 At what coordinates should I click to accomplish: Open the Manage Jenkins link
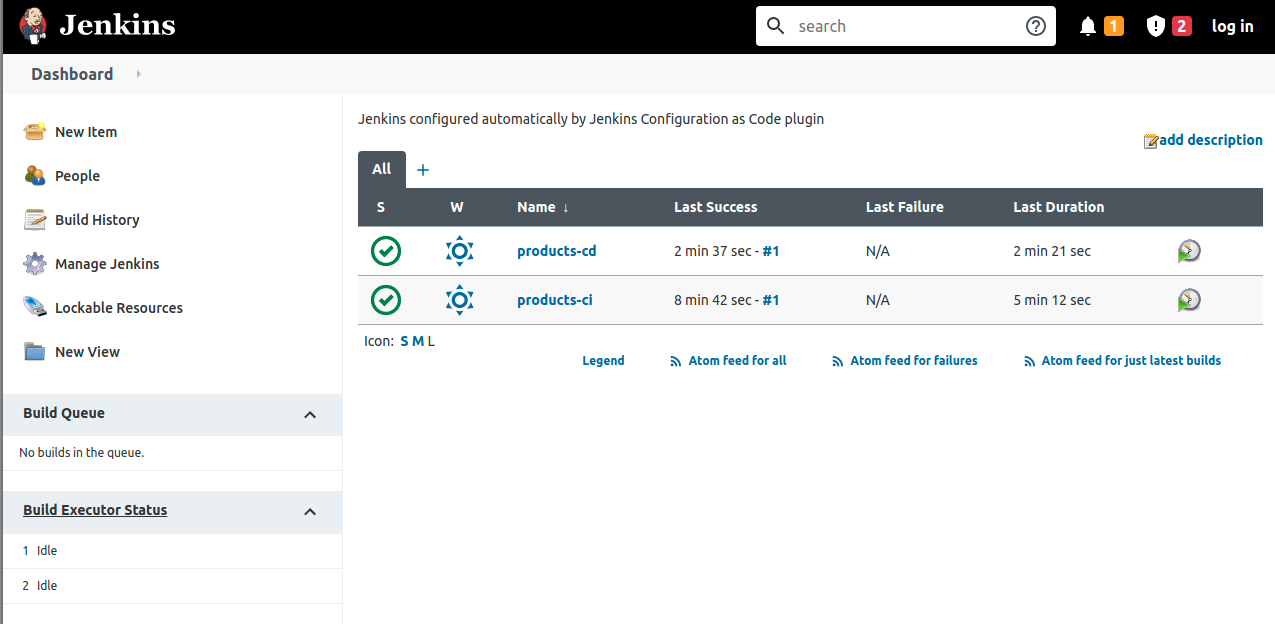[x=107, y=264]
